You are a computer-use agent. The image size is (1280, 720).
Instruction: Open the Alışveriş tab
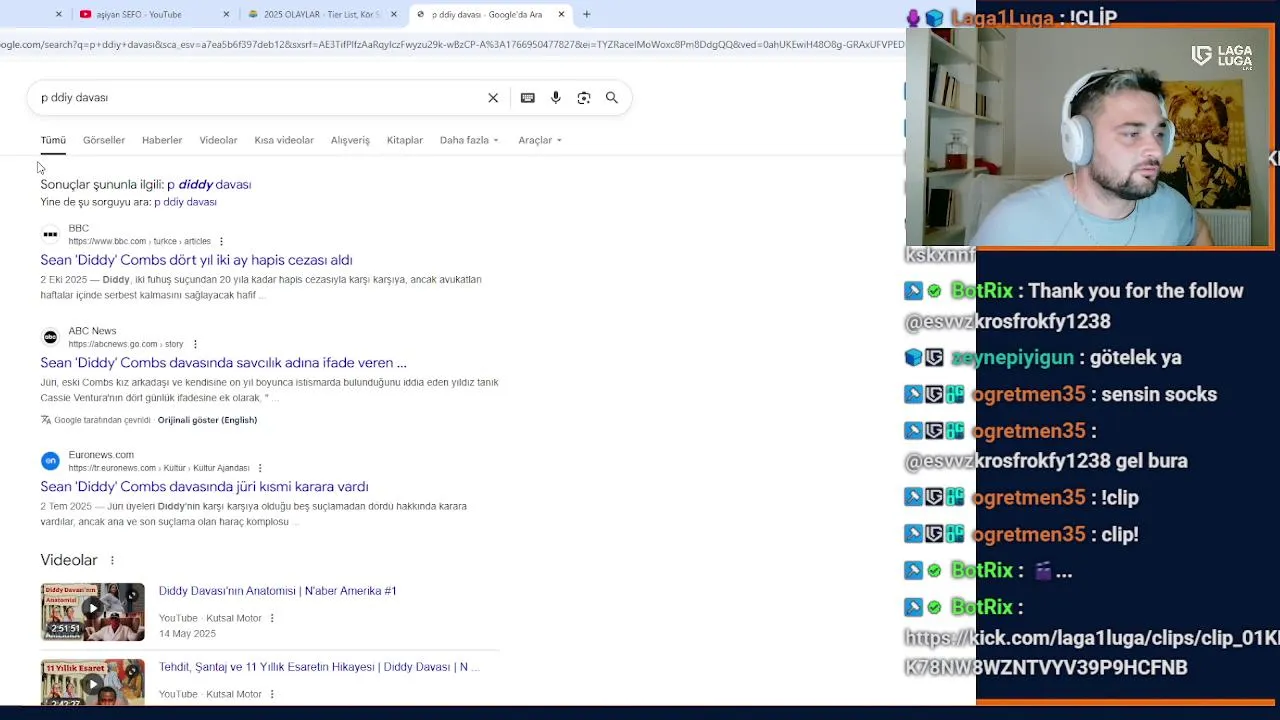350,140
